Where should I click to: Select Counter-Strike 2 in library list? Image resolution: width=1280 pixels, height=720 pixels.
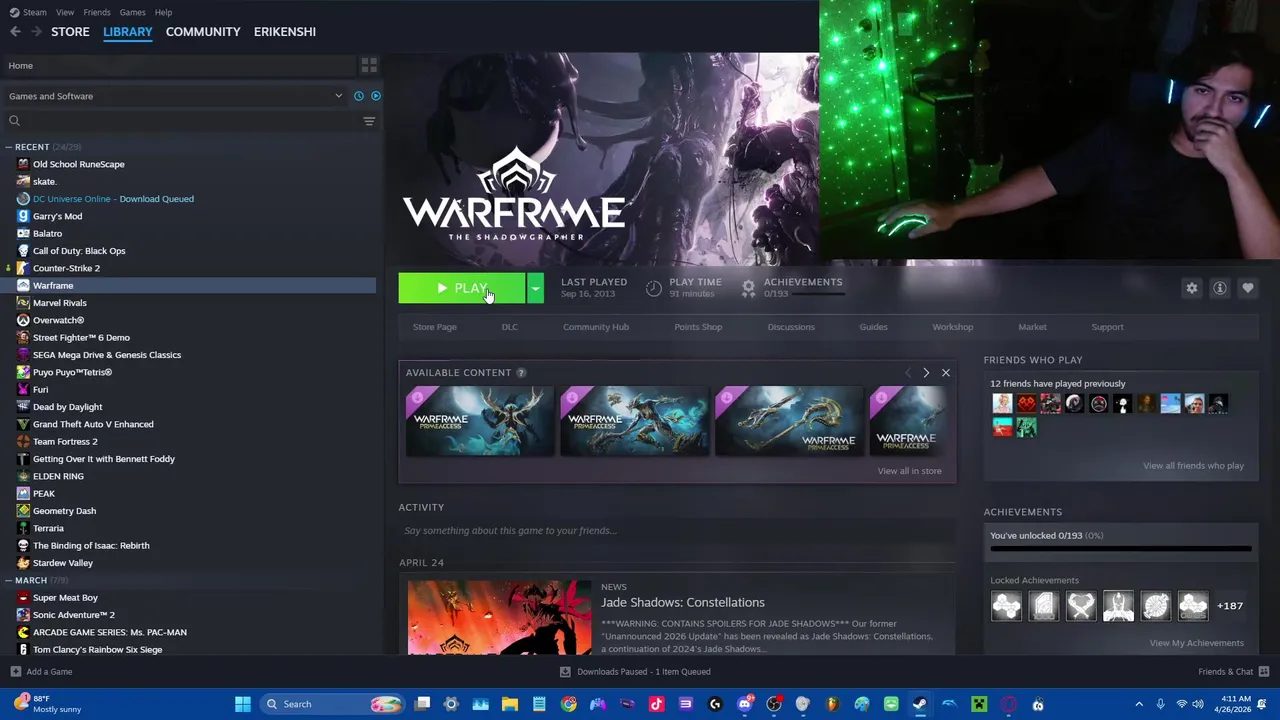[x=190, y=268]
